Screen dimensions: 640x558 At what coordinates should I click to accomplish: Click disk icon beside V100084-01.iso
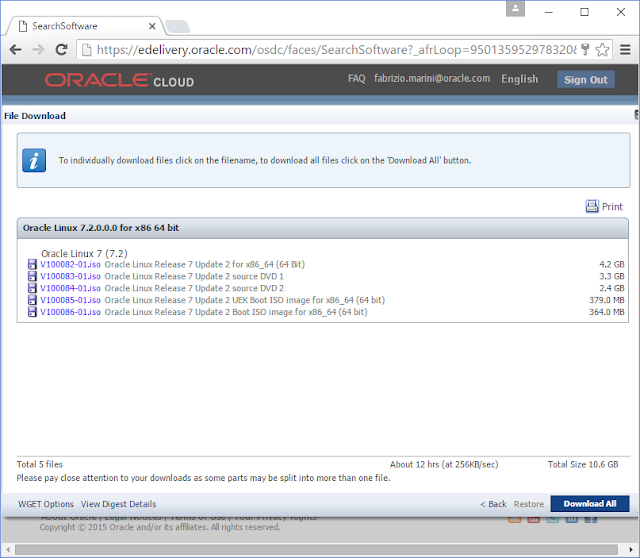coord(32,288)
